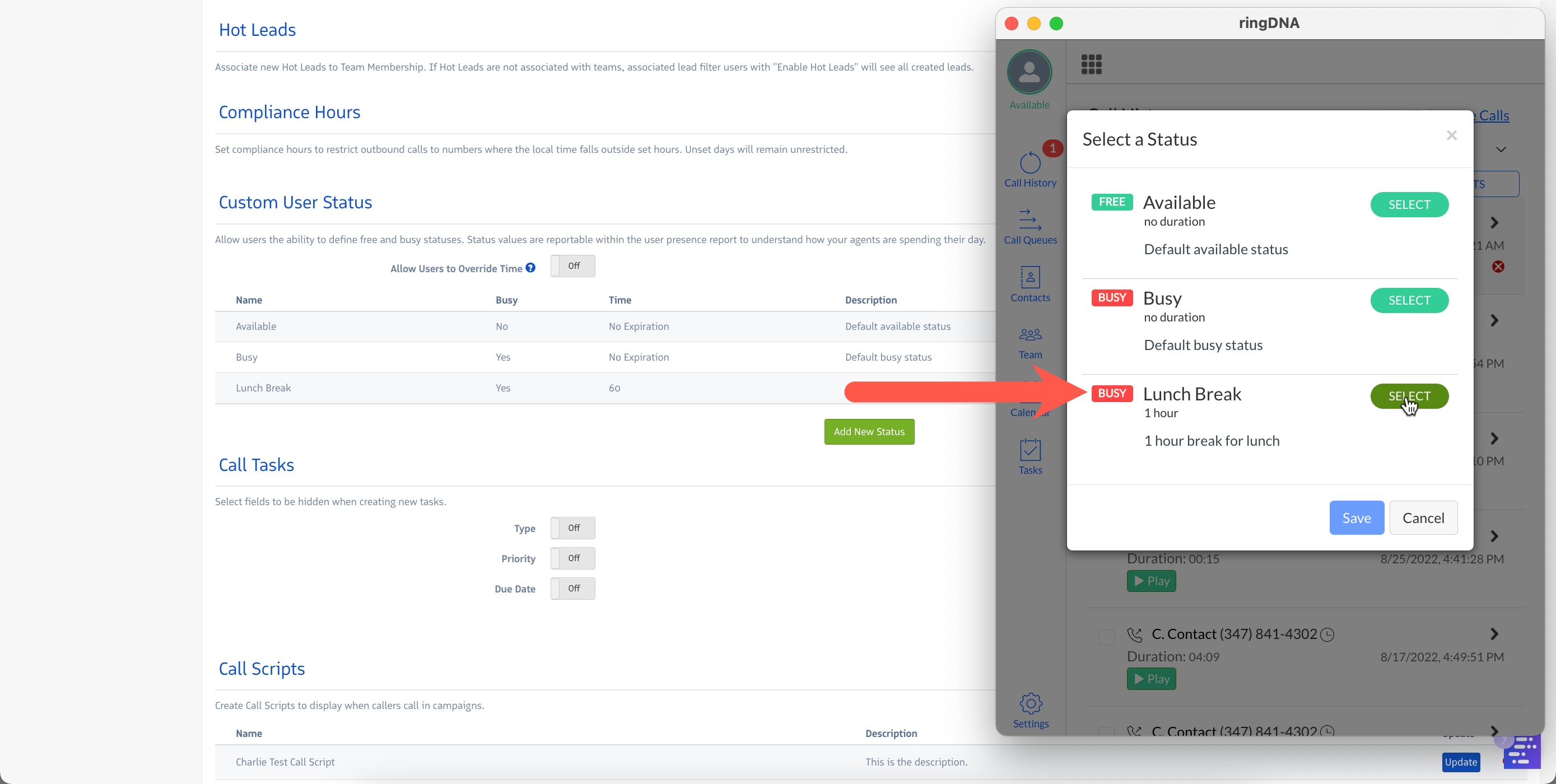1556x784 pixels.
Task: Expand the C. Contact 4:49:51 PM call chevron
Action: 1494,633
